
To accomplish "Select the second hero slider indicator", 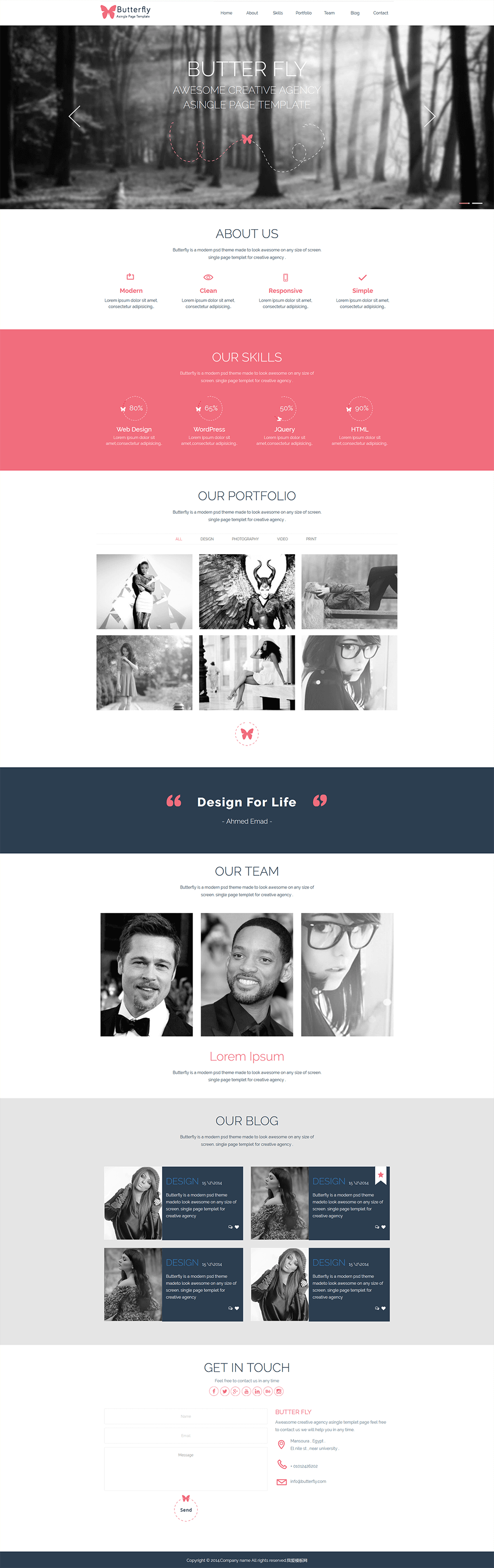I will 478,203.
